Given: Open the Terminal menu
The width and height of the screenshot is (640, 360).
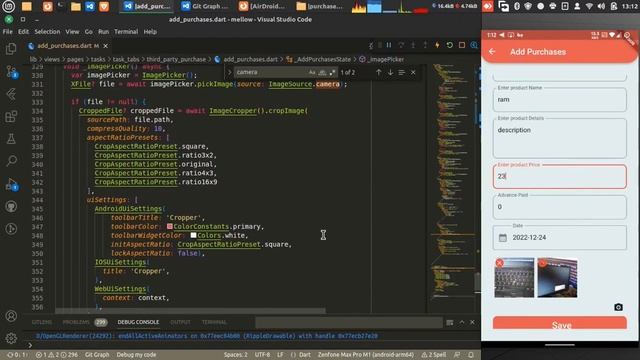Looking at the screenshot, I should click(126, 31).
